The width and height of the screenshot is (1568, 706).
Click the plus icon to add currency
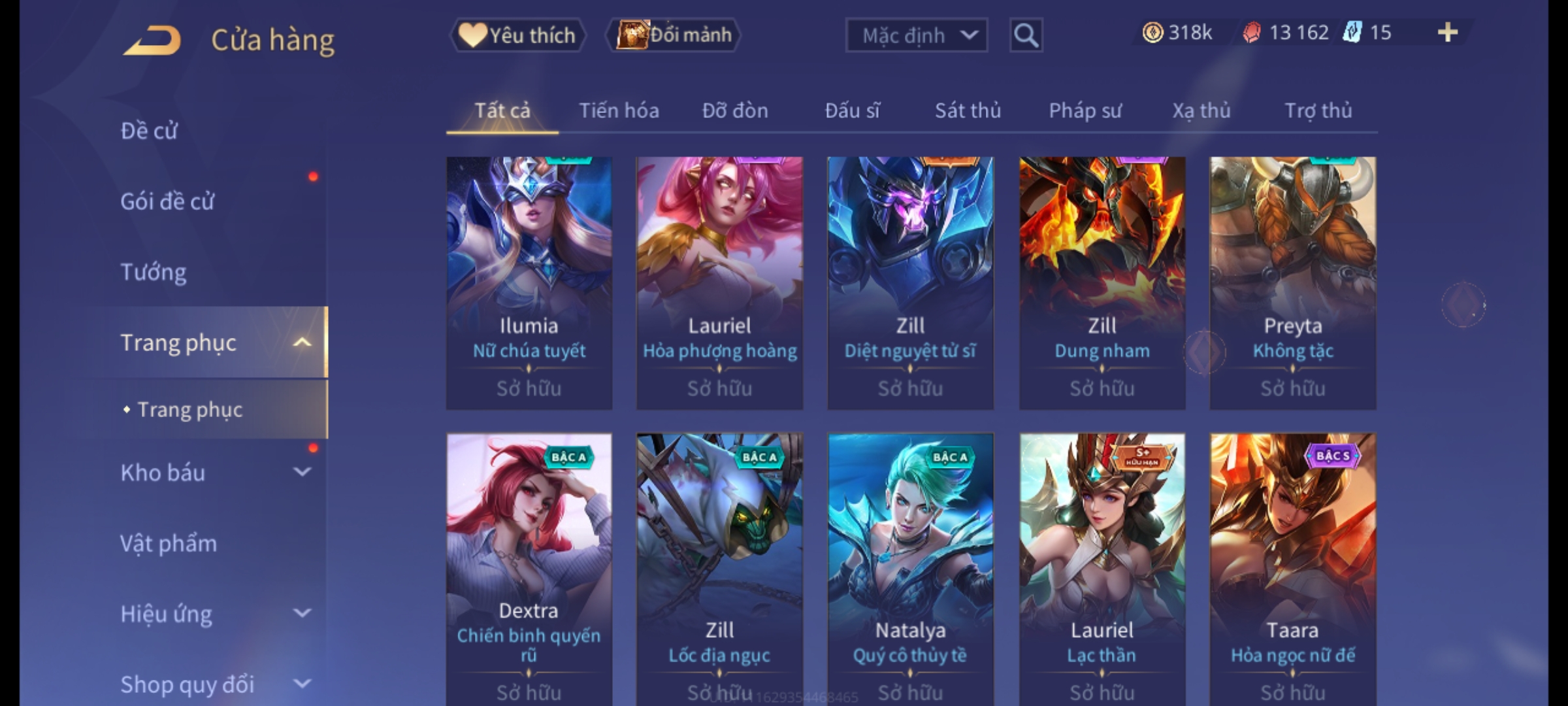pyautogui.click(x=1448, y=33)
